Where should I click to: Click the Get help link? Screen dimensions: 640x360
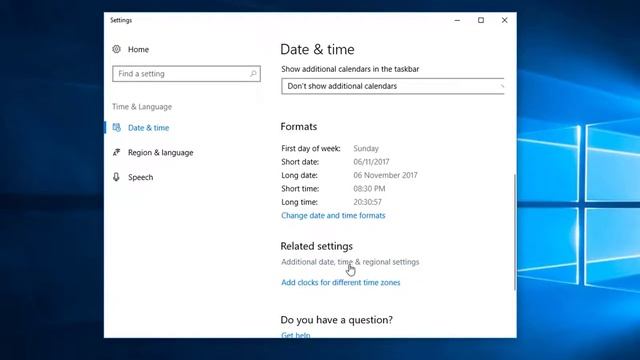(x=296, y=335)
